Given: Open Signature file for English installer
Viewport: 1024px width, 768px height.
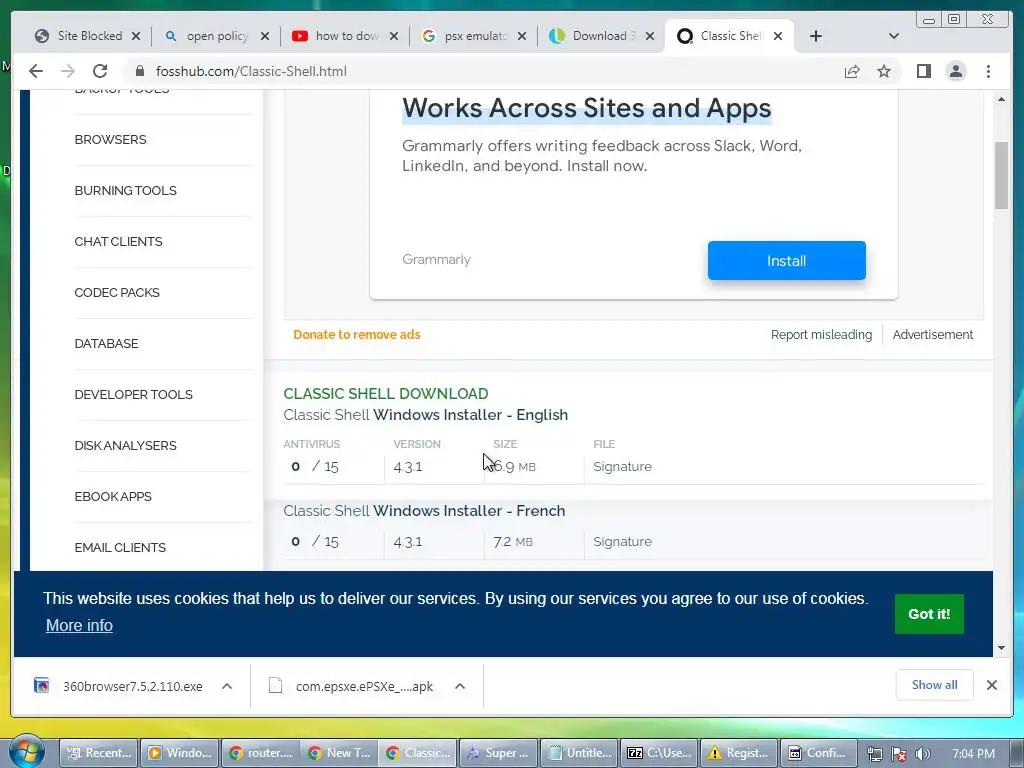Looking at the screenshot, I should pyautogui.click(x=622, y=466).
